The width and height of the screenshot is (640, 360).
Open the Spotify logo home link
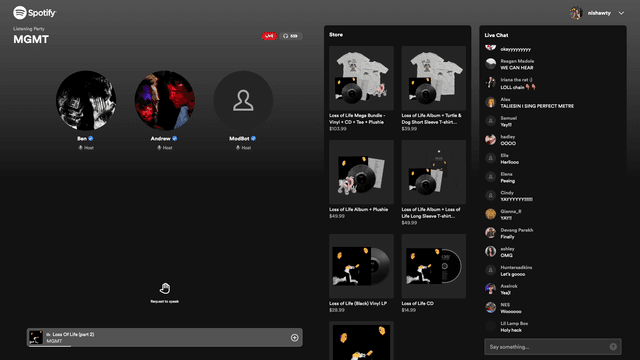click(34, 13)
